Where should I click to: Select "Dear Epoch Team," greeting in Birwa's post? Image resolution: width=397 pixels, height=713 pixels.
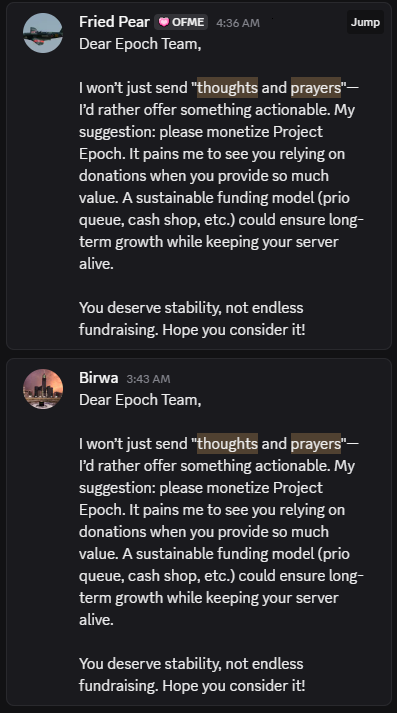click(140, 400)
